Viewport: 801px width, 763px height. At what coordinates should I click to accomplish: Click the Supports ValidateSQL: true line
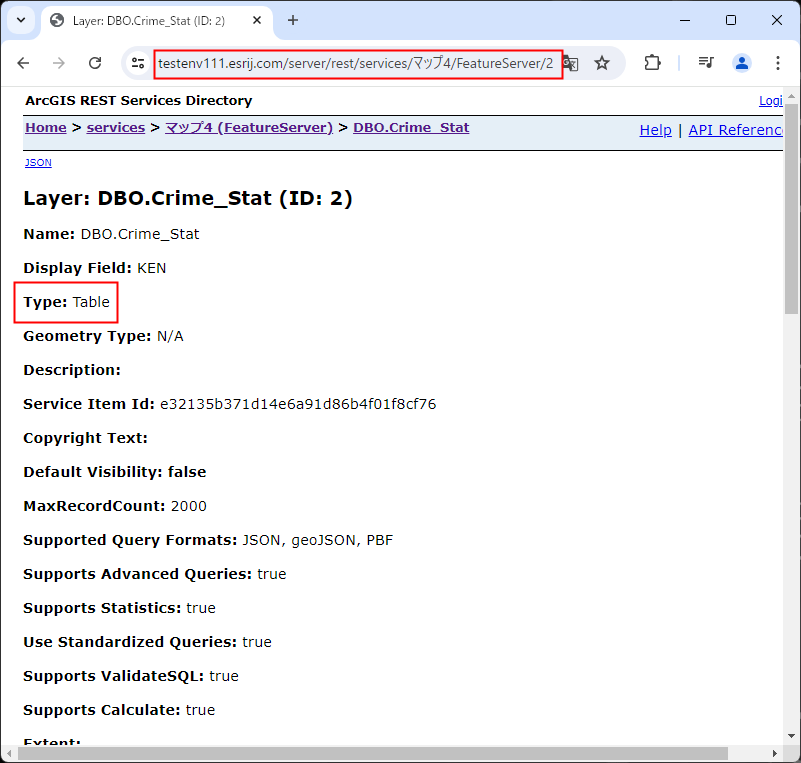(131, 676)
